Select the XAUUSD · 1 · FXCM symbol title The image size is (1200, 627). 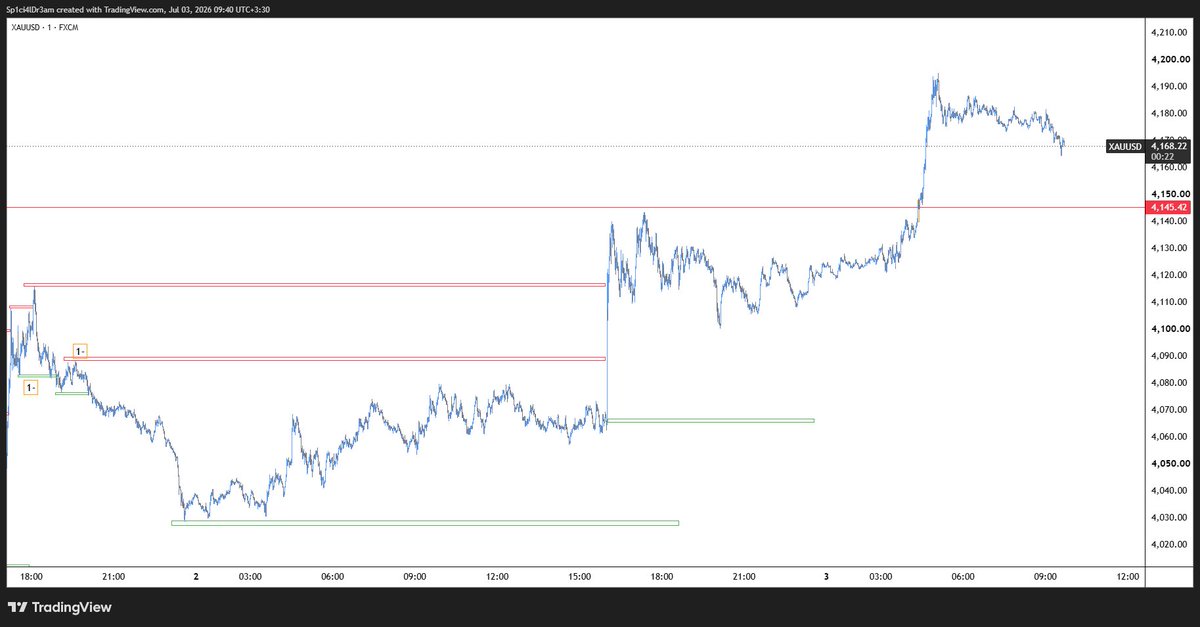(45, 27)
